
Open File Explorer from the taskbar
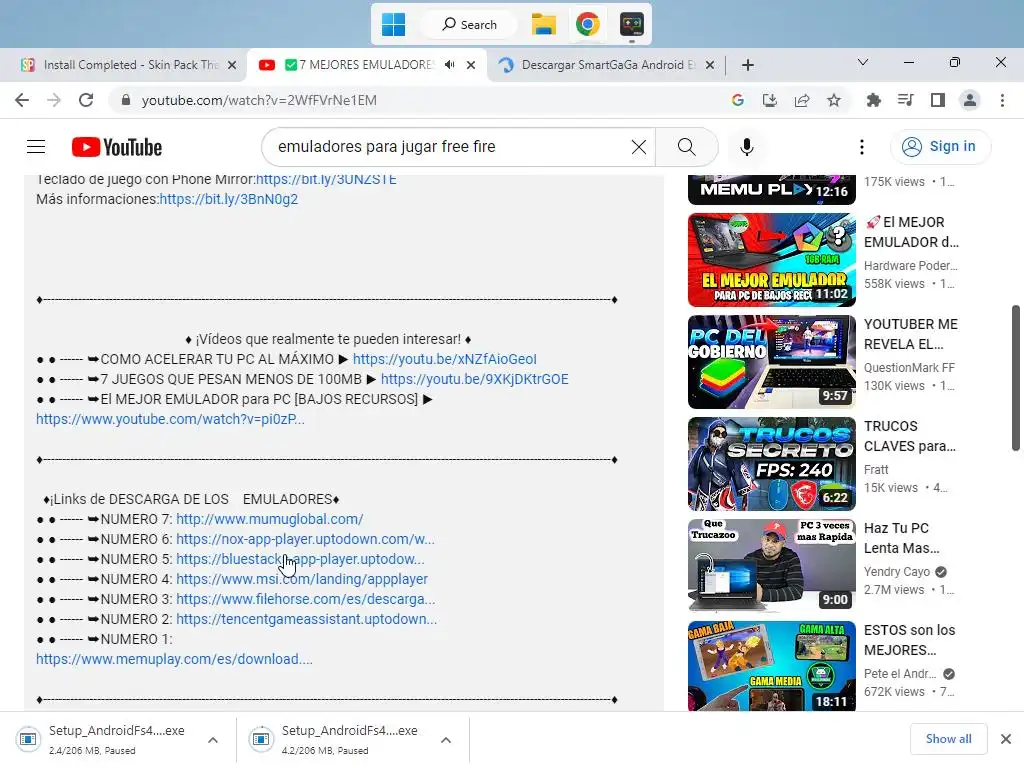(x=543, y=25)
